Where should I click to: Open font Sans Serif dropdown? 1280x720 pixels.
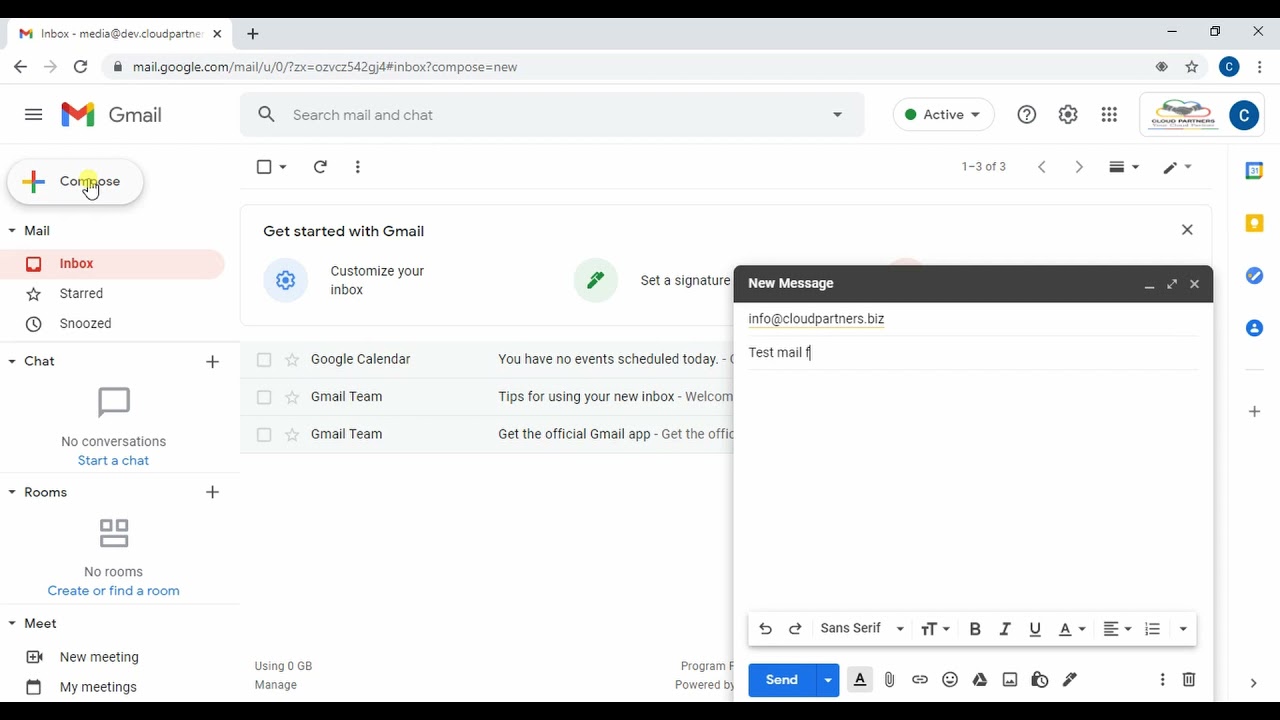(x=862, y=629)
